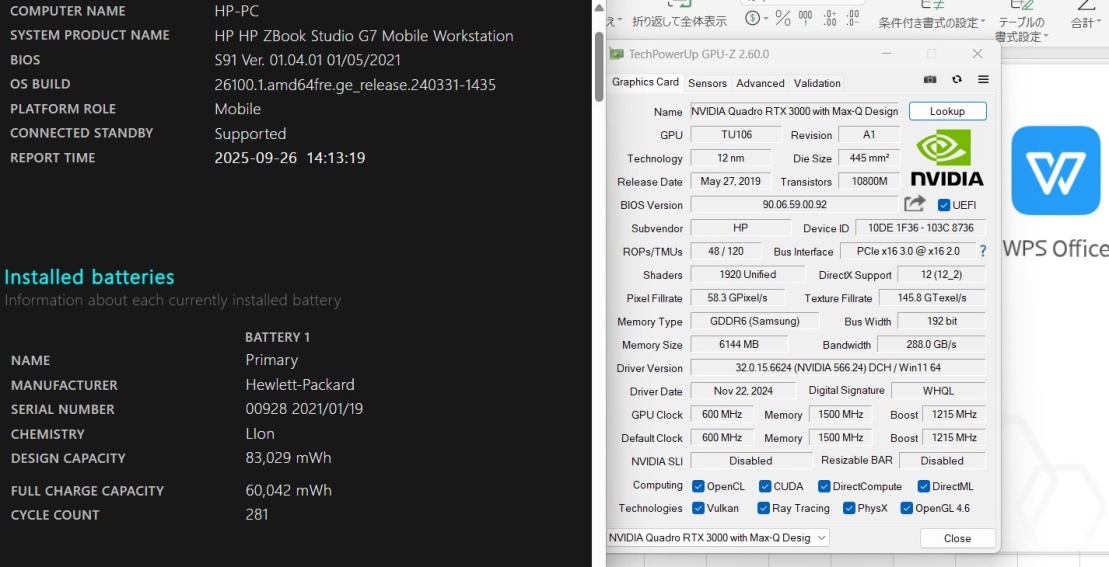Viewport: 1109px width, 567px height.
Task: Open the GPU-Z hamburger menu
Action: (x=983, y=80)
